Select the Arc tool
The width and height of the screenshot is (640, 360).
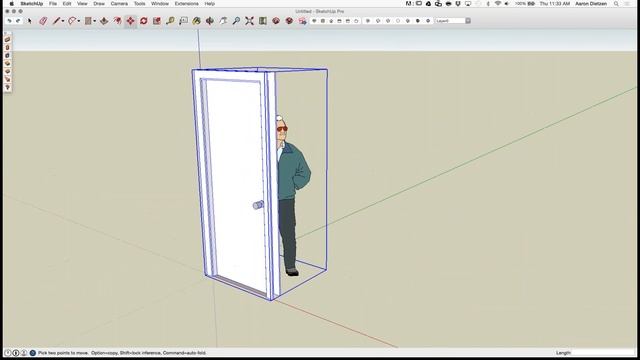[x=72, y=21]
